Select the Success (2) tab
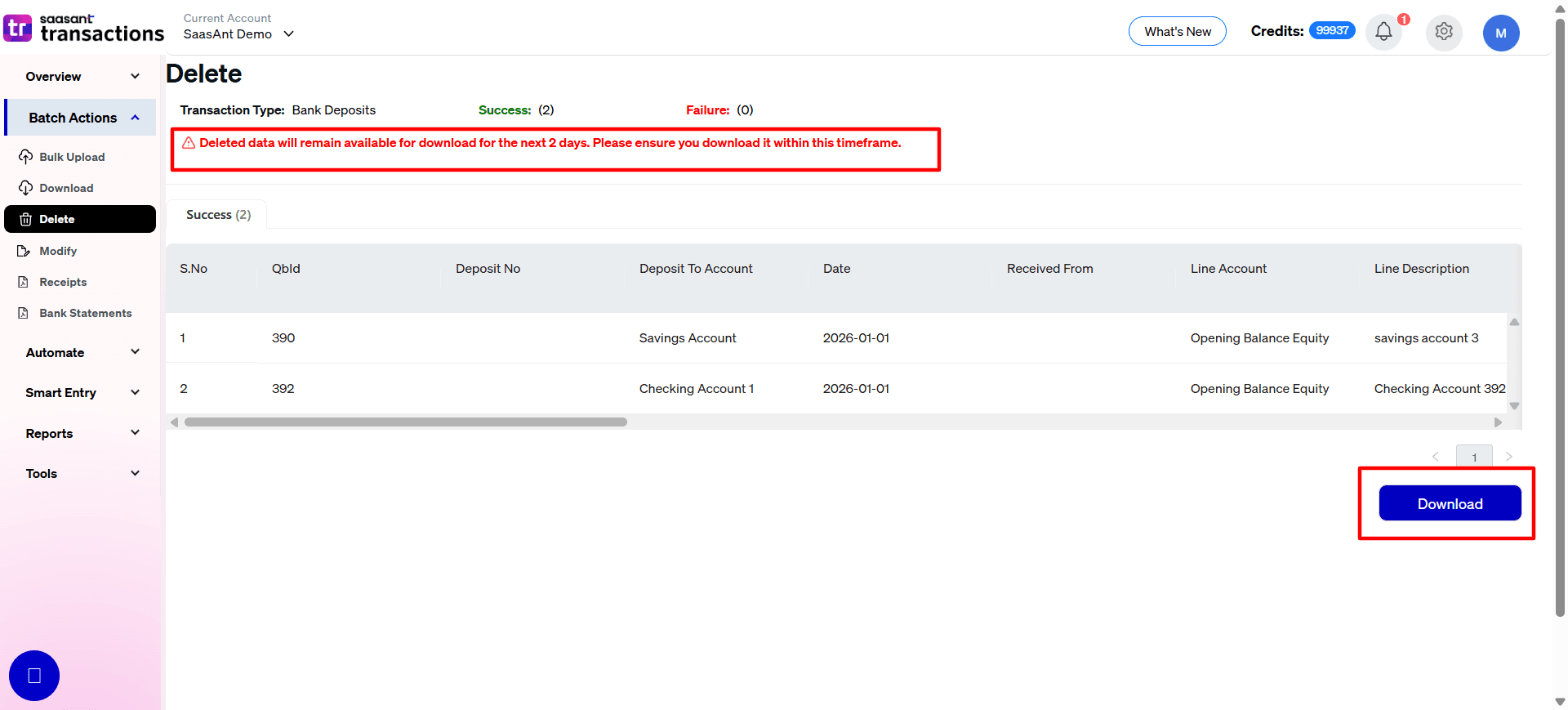Viewport: 1568px width, 710px height. tap(218, 214)
